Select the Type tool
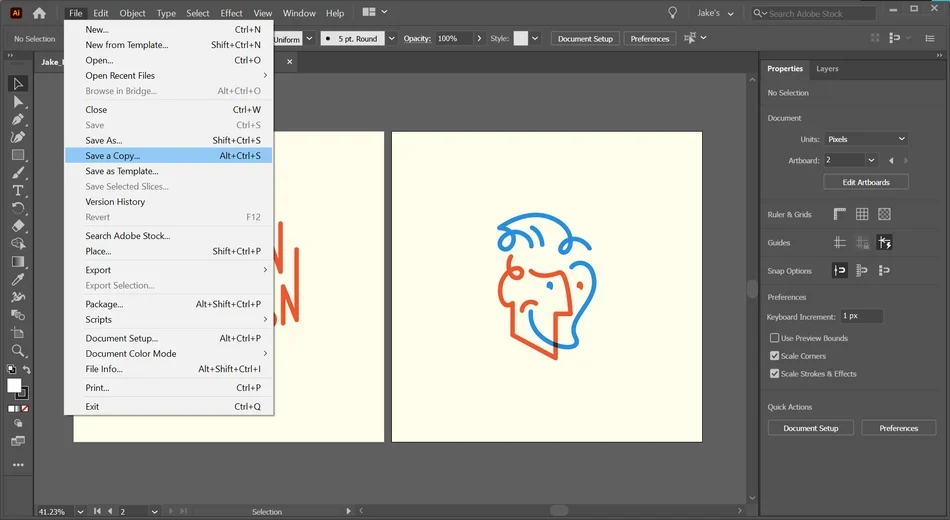 (18, 190)
